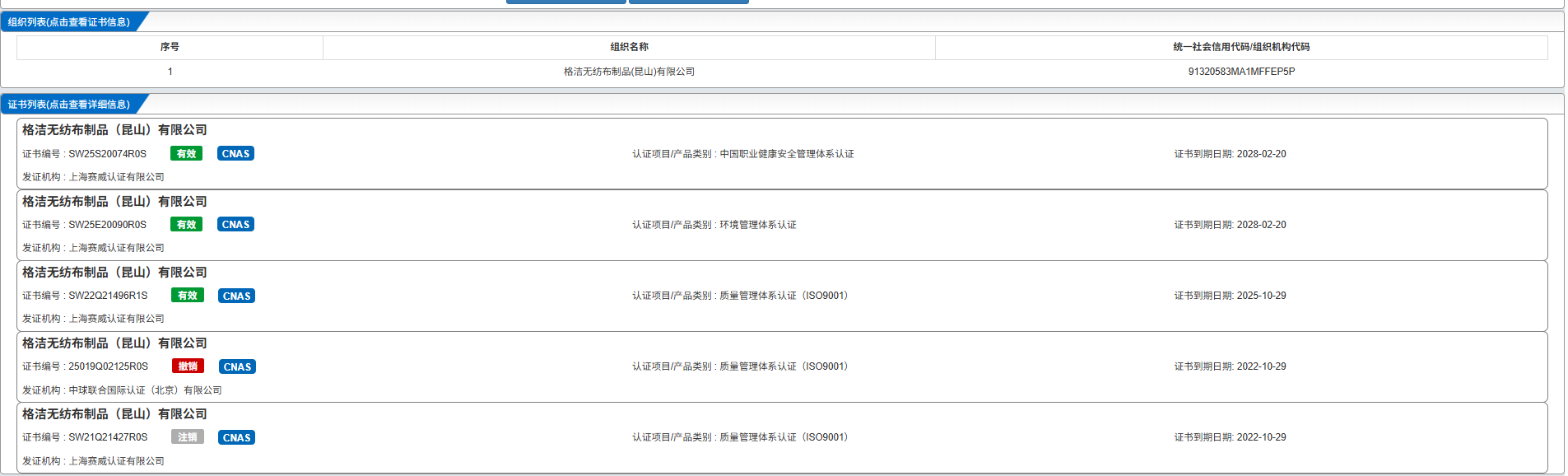The width and height of the screenshot is (1568, 476).
Task: Click category text of certificate SW21Q21427R0S
Action: [x=740, y=437]
